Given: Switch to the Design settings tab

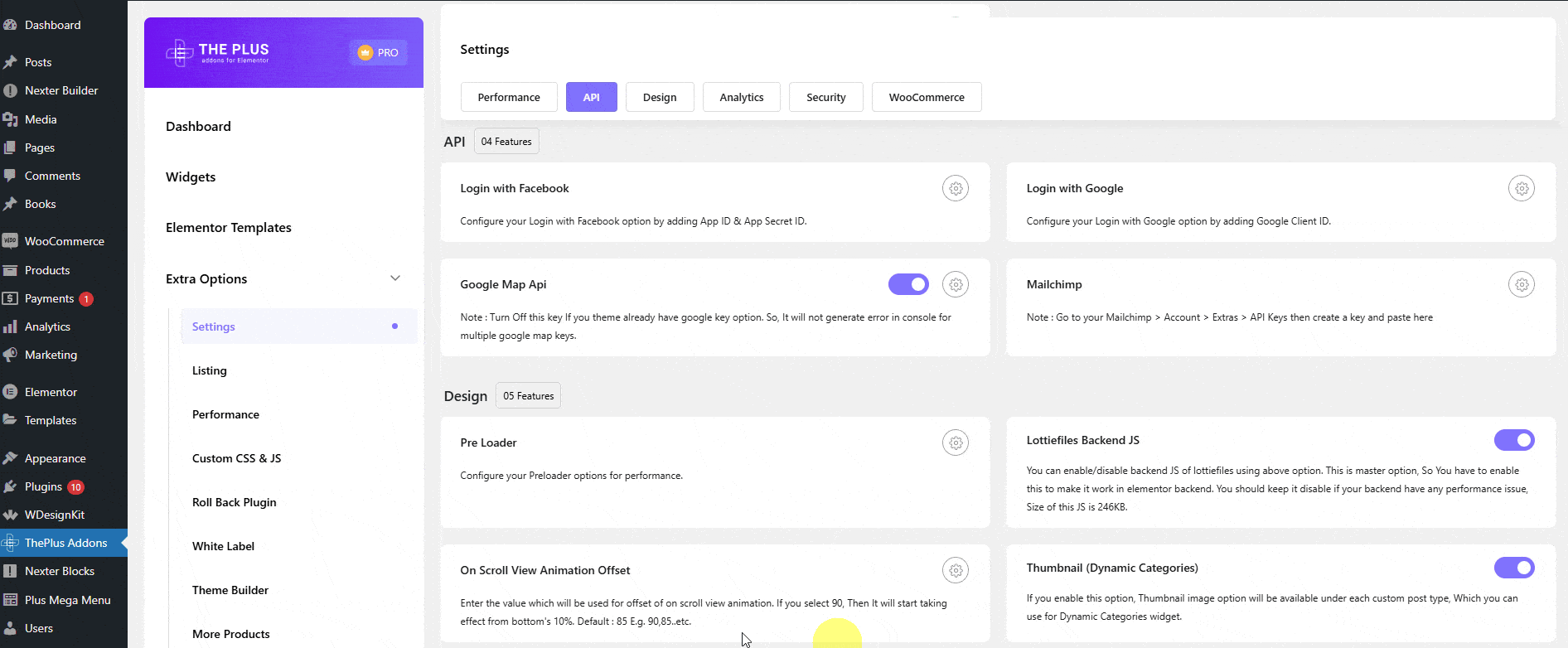Looking at the screenshot, I should click(x=660, y=97).
